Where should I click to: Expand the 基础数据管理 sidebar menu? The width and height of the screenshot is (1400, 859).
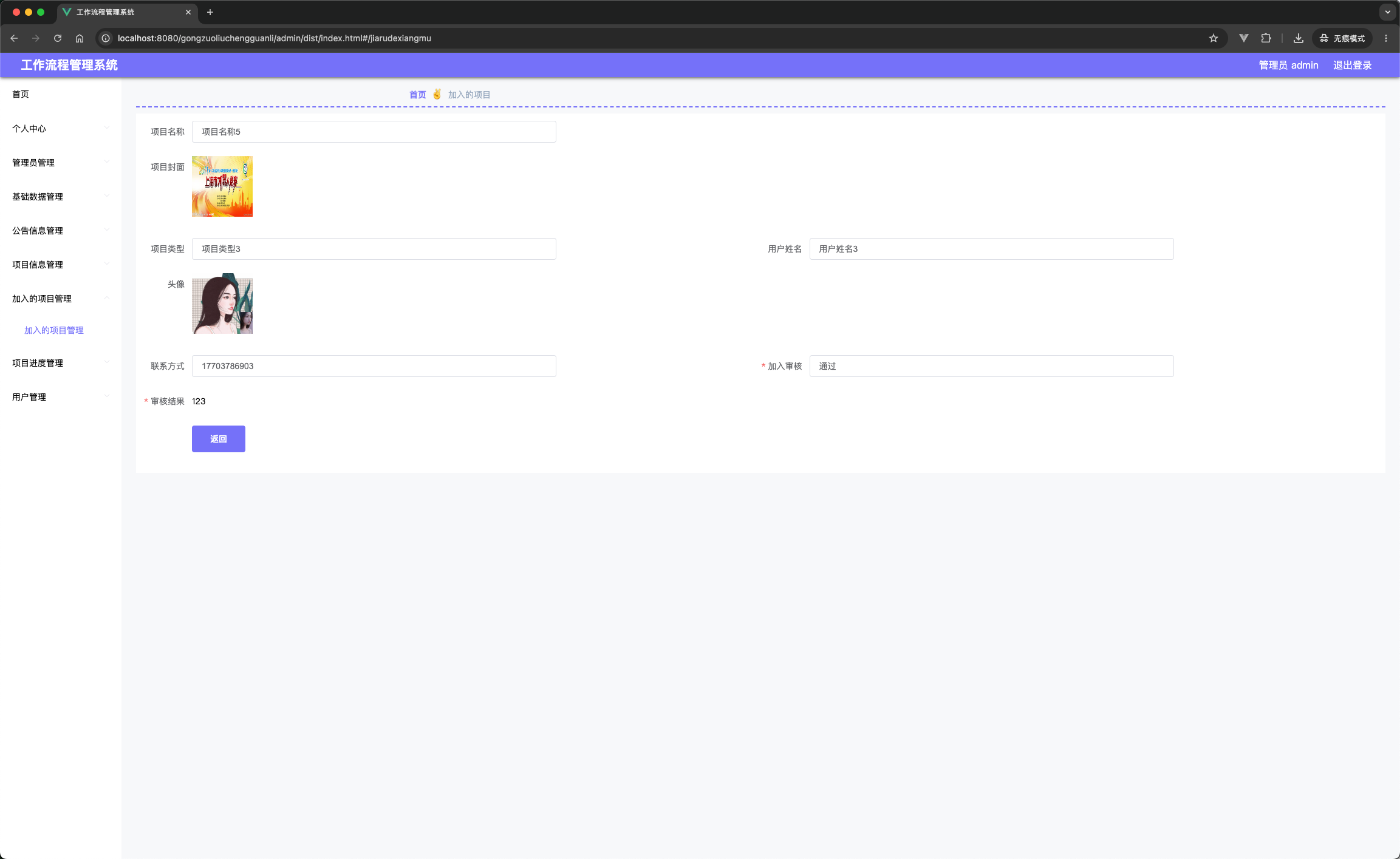61,197
